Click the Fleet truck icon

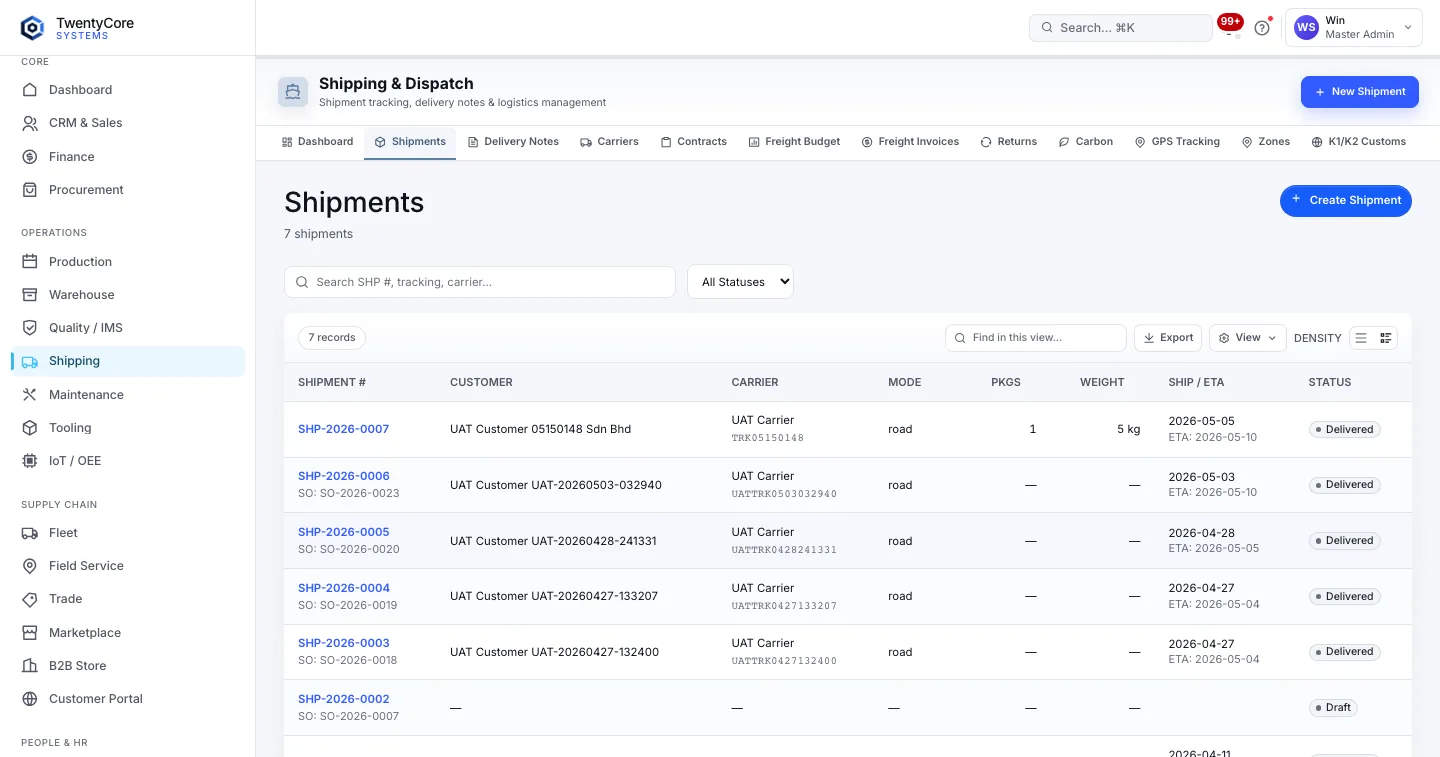click(30, 533)
